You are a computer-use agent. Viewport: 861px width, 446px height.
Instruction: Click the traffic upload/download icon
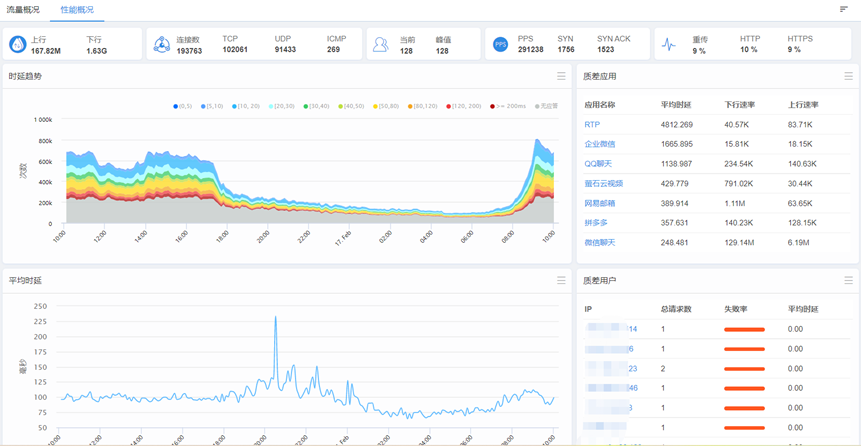coord(18,44)
